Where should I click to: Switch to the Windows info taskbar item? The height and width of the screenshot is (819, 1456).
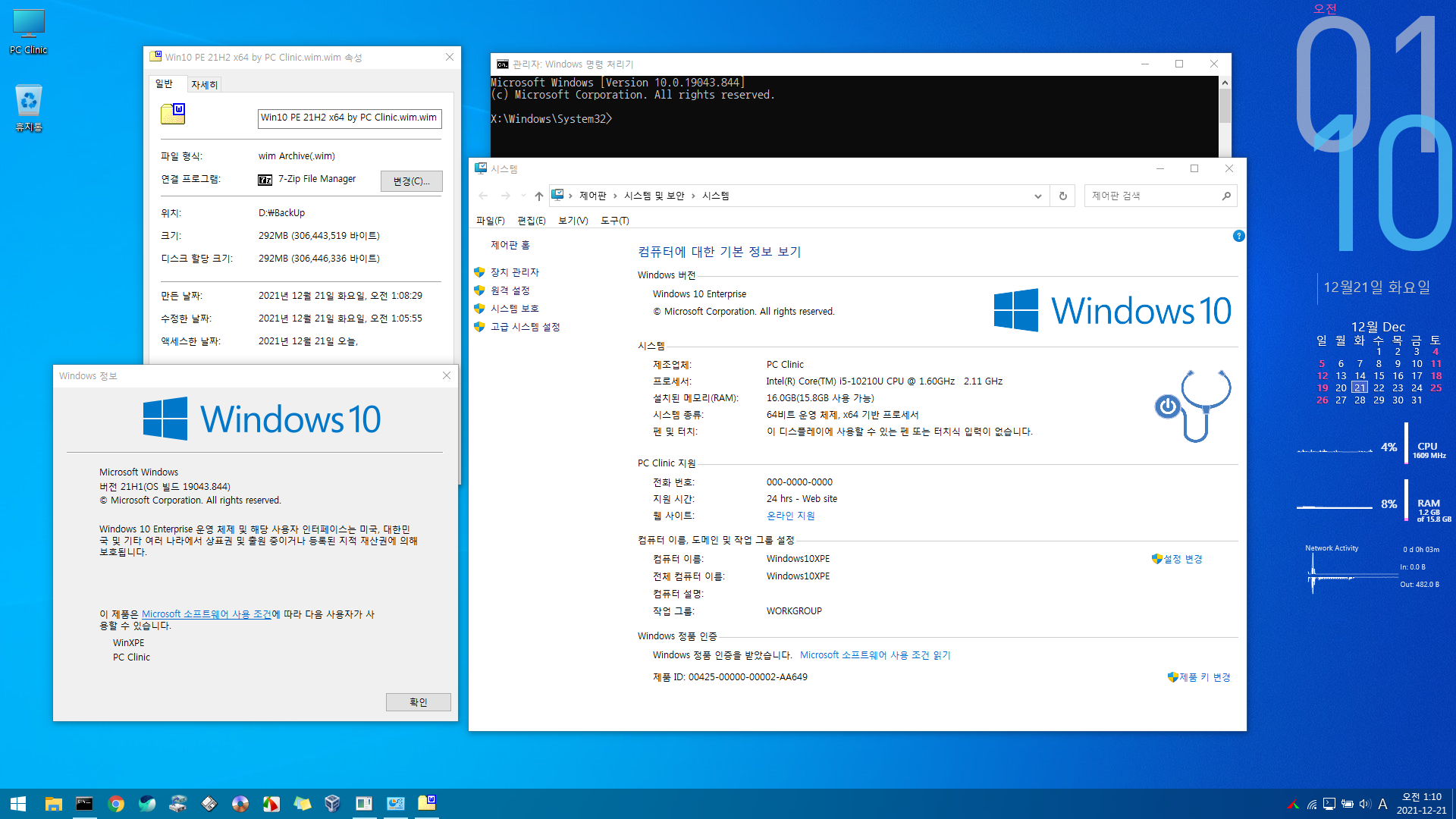[x=364, y=804]
